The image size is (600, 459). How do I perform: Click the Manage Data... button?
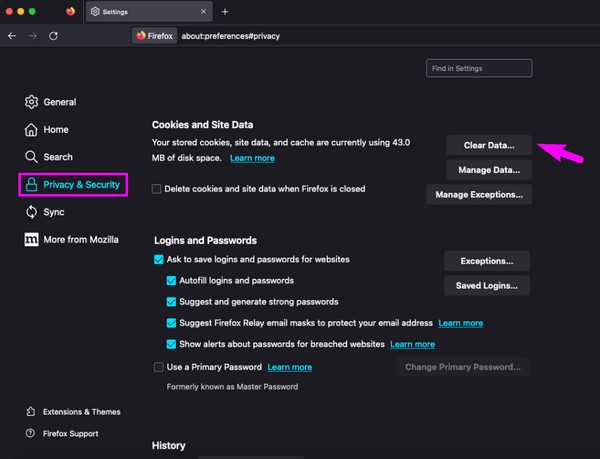(489, 170)
